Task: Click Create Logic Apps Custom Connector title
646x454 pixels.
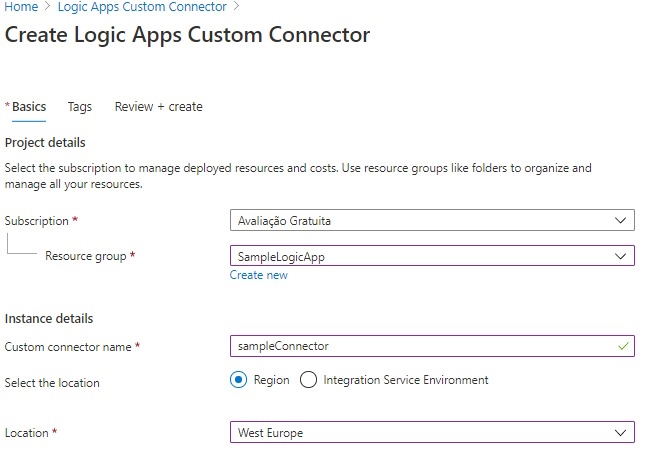Action: [x=187, y=35]
